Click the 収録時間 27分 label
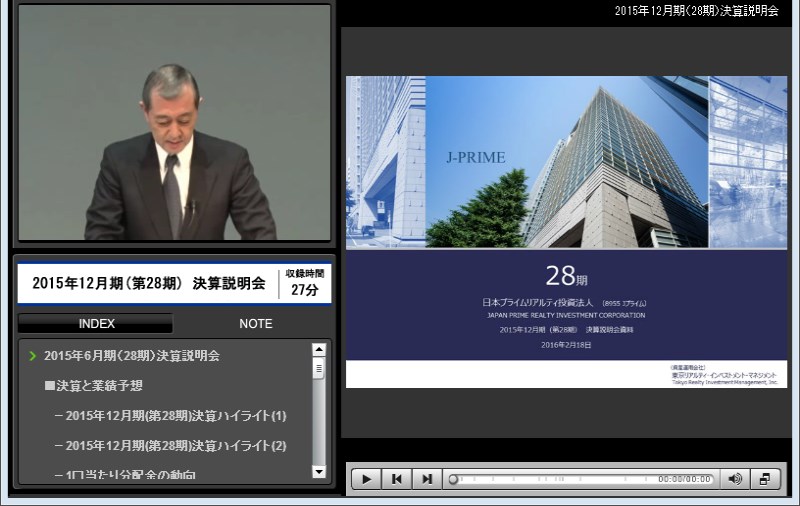 point(305,283)
